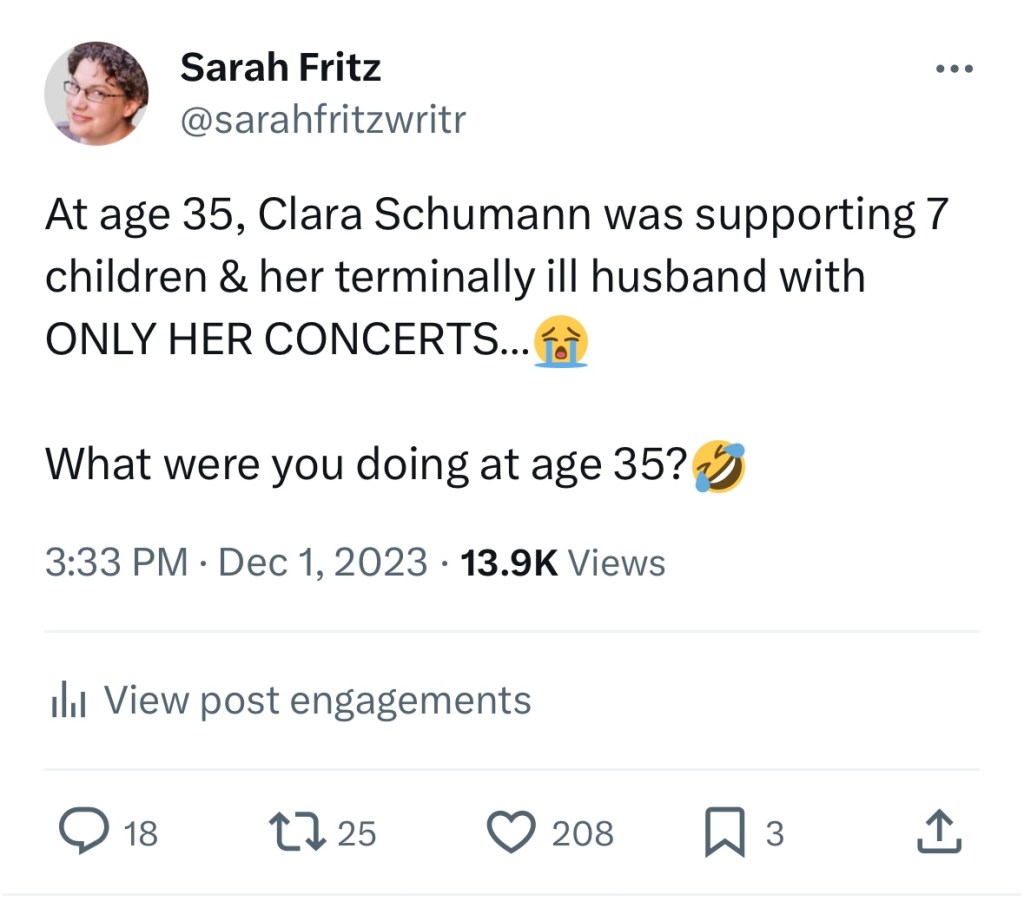Open the @sarahfritzwritr handle
This screenshot has width=1024, height=908.
(x=322, y=121)
